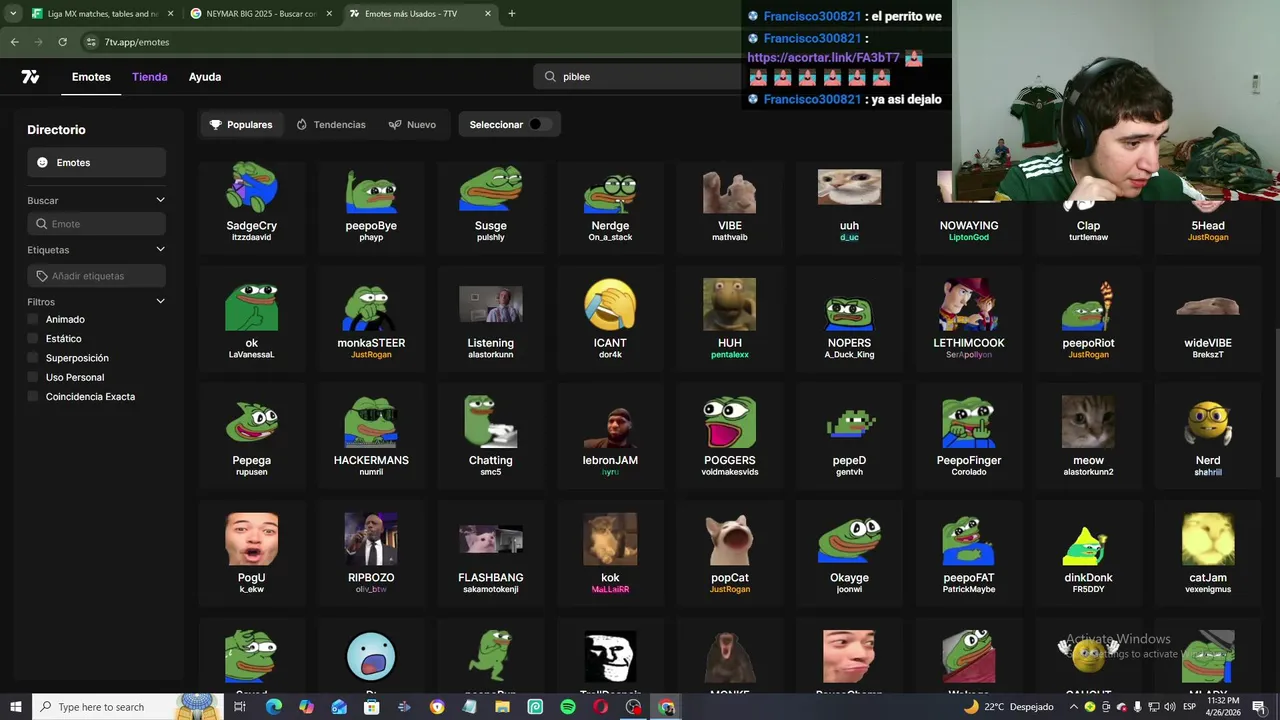Screen dimensions: 1280x720
Task: Close the NEYMAR BIG 2025 tab
Action: click(329, 13)
